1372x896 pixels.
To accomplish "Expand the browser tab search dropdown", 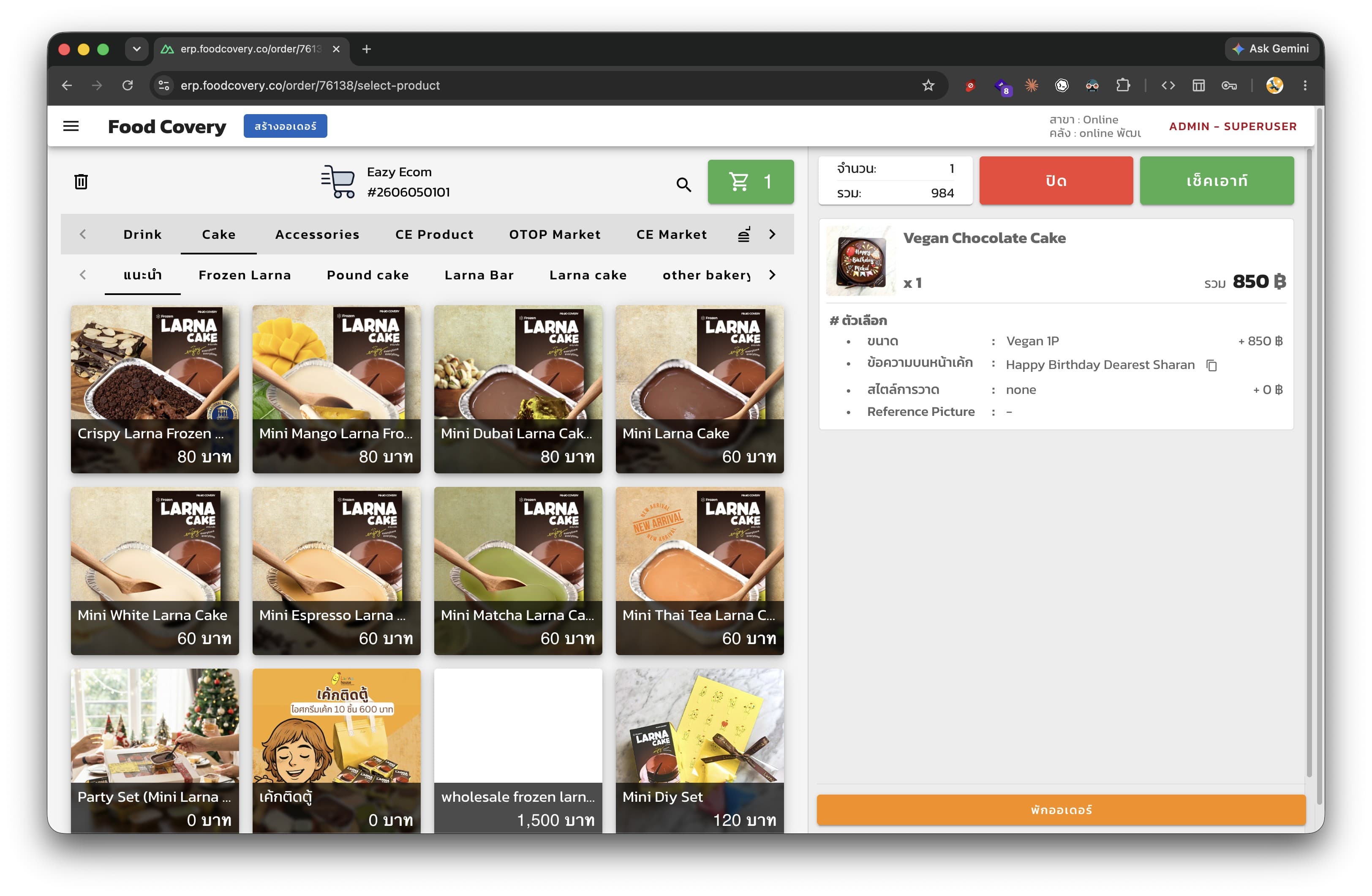I will tap(136, 49).
